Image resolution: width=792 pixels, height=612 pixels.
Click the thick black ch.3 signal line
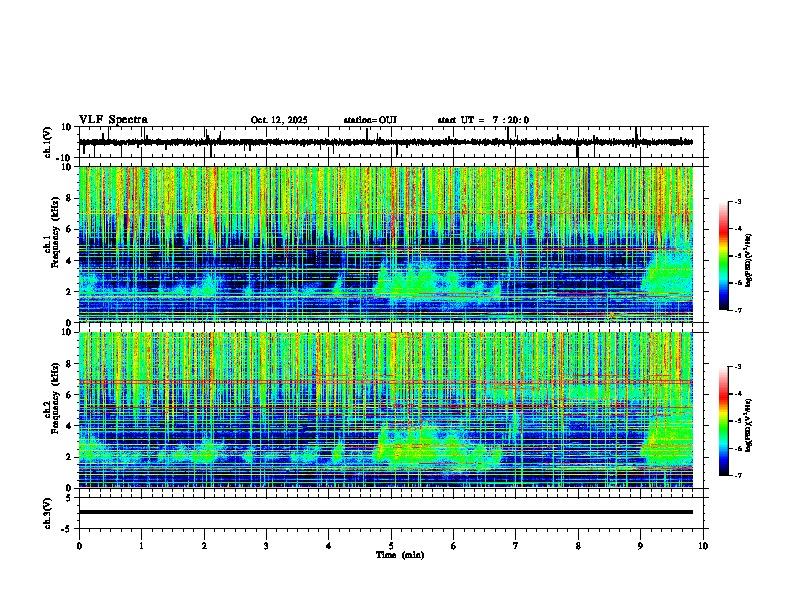click(386, 512)
